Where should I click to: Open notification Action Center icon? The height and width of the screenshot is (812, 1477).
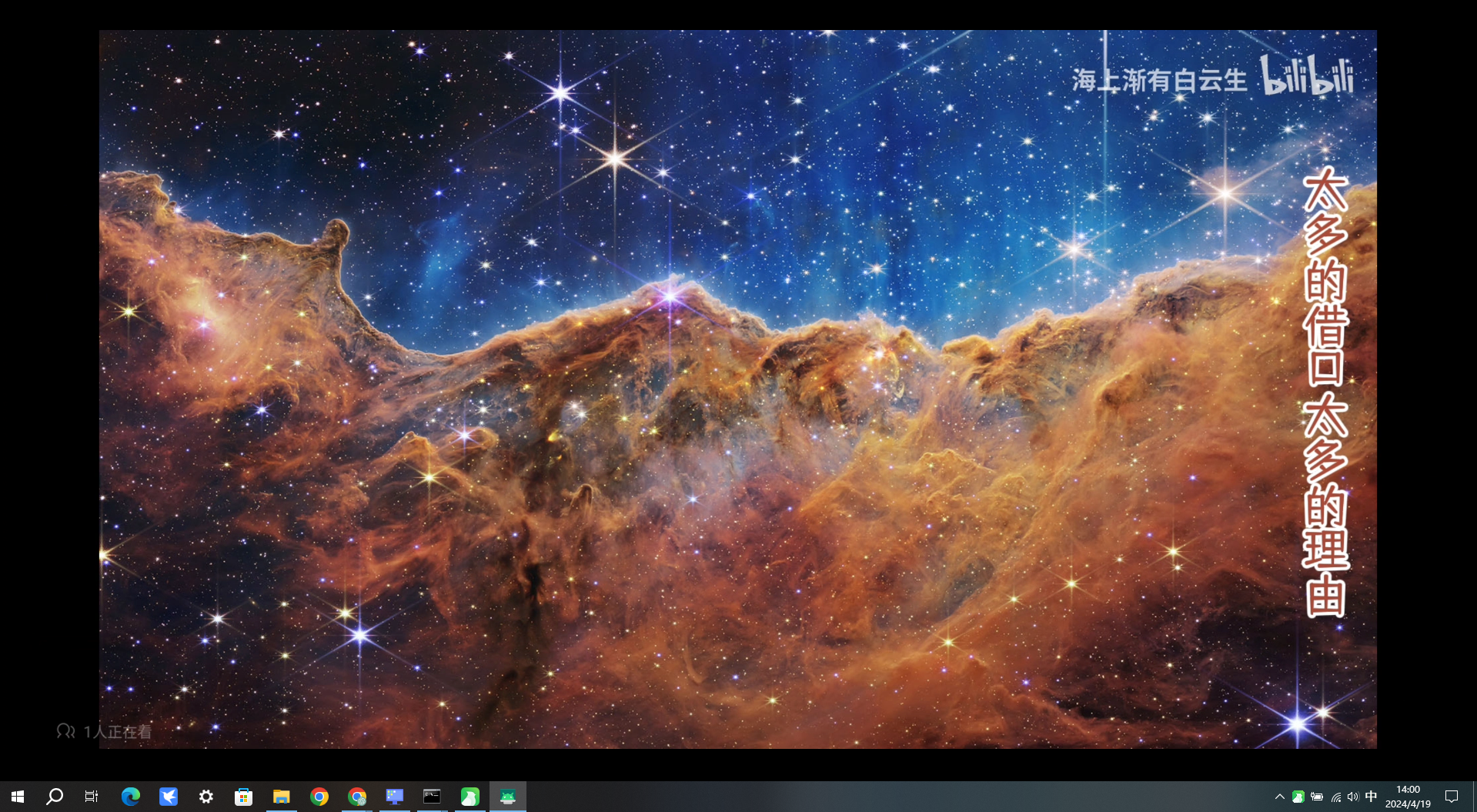click(x=1452, y=797)
